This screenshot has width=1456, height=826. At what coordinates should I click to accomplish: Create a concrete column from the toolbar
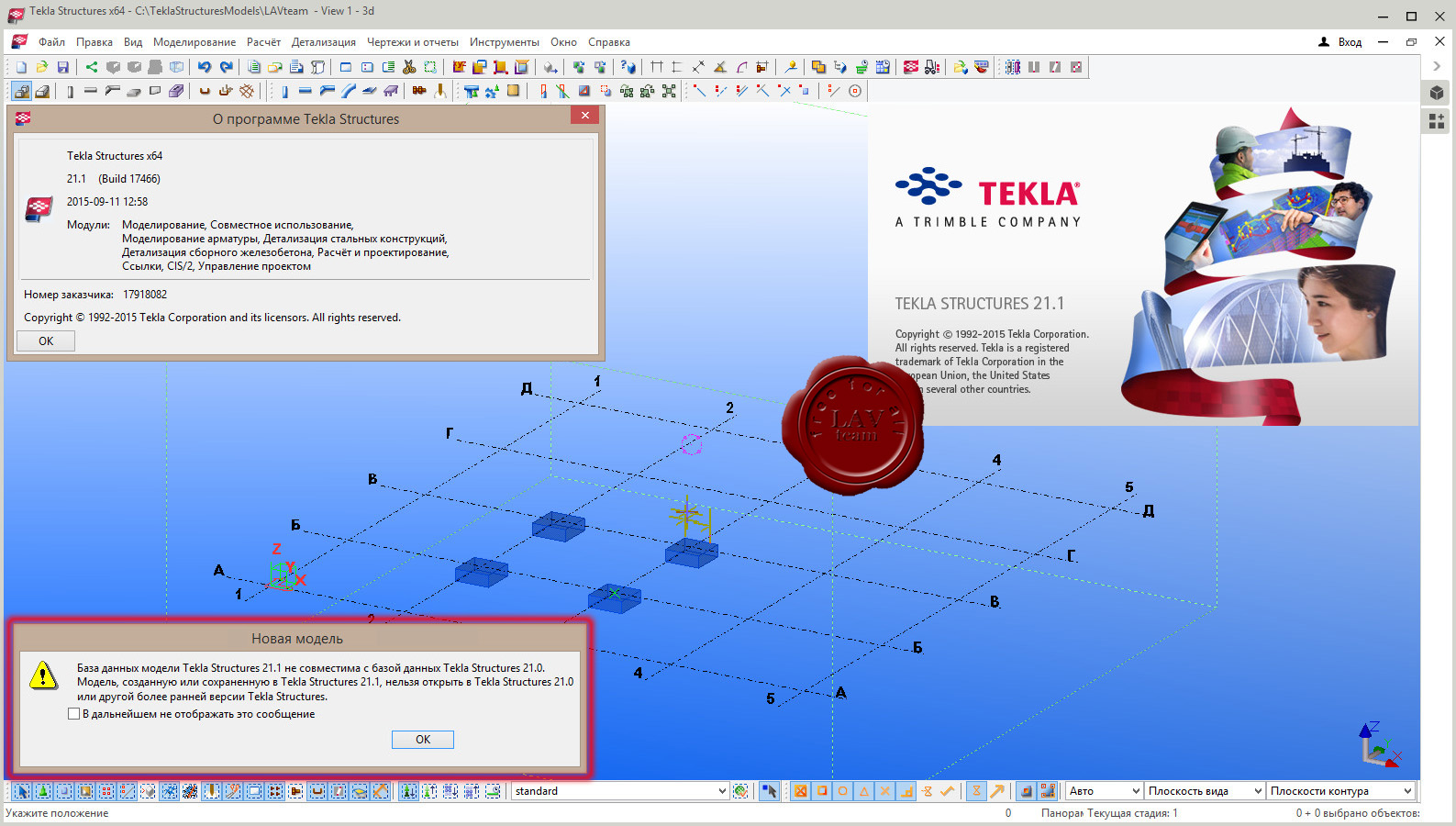[70, 91]
